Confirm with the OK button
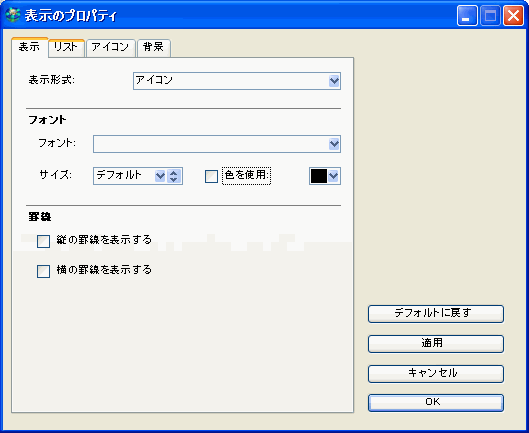The width and height of the screenshot is (529, 433). tap(436, 403)
